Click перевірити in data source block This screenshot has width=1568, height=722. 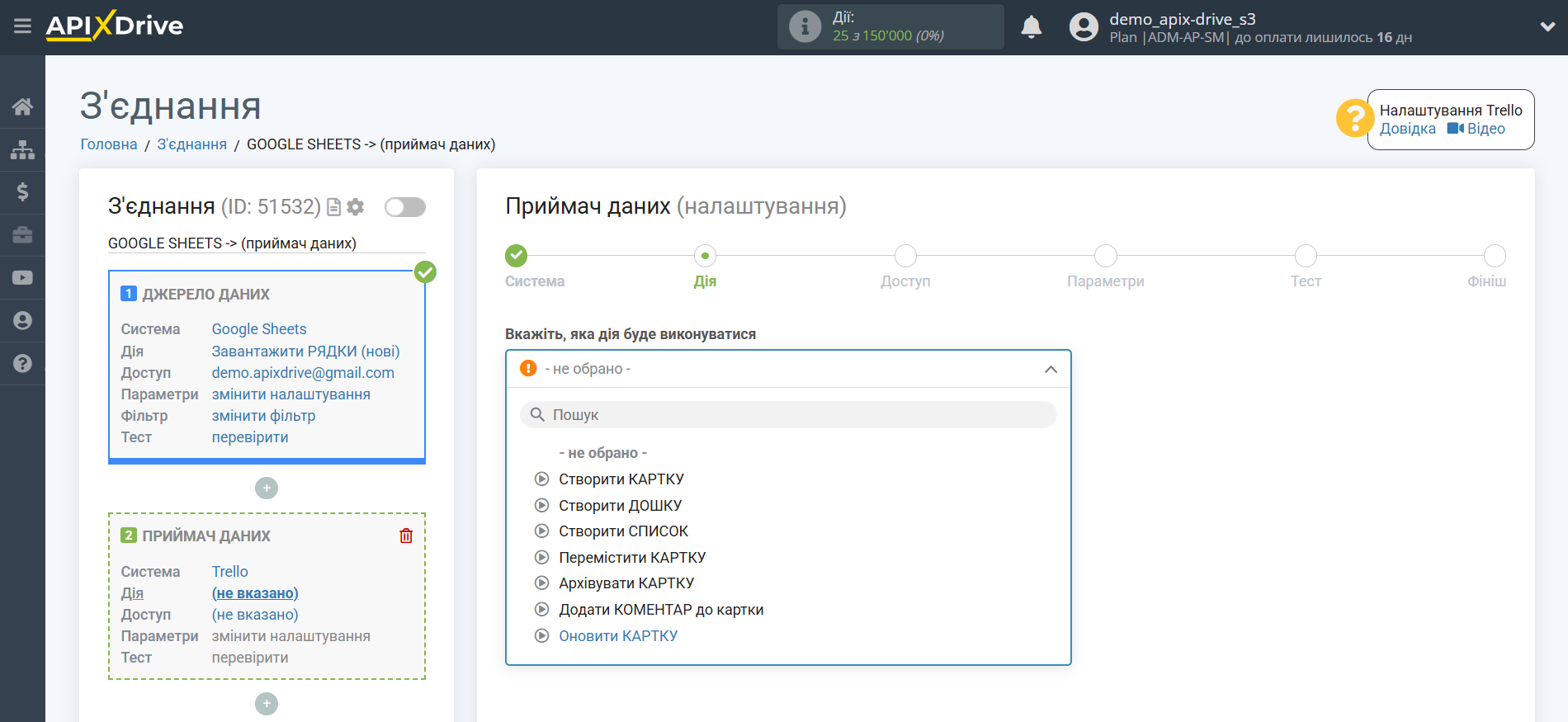click(x=250, y=437)
